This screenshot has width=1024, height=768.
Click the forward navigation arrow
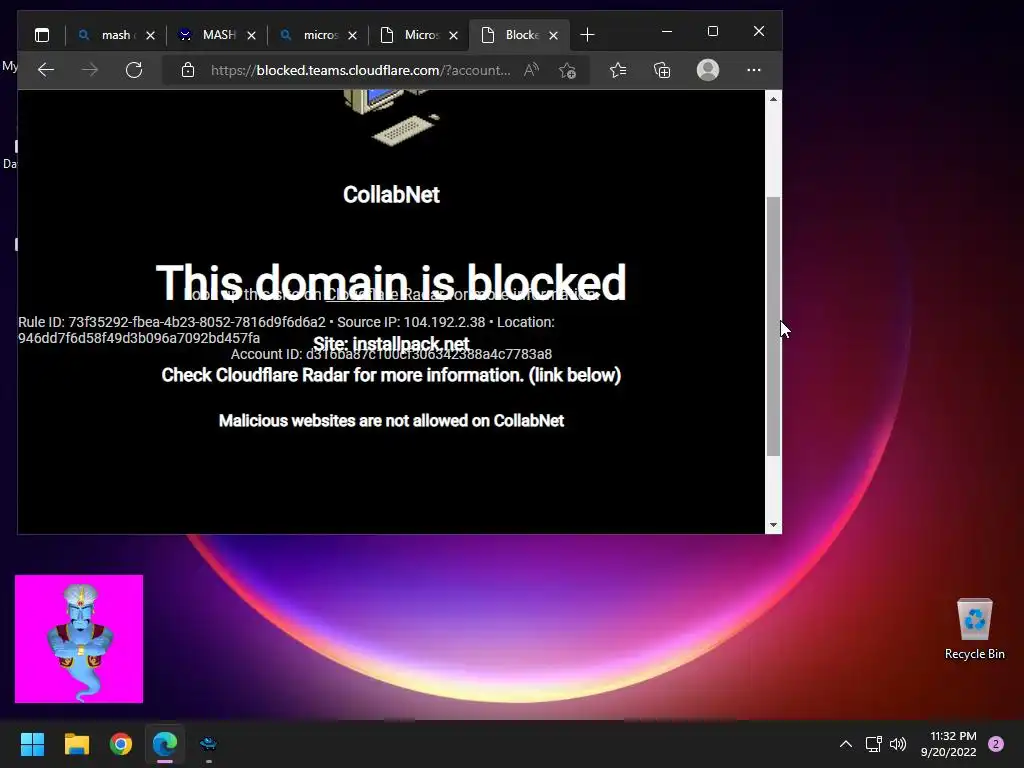(89, 70)
